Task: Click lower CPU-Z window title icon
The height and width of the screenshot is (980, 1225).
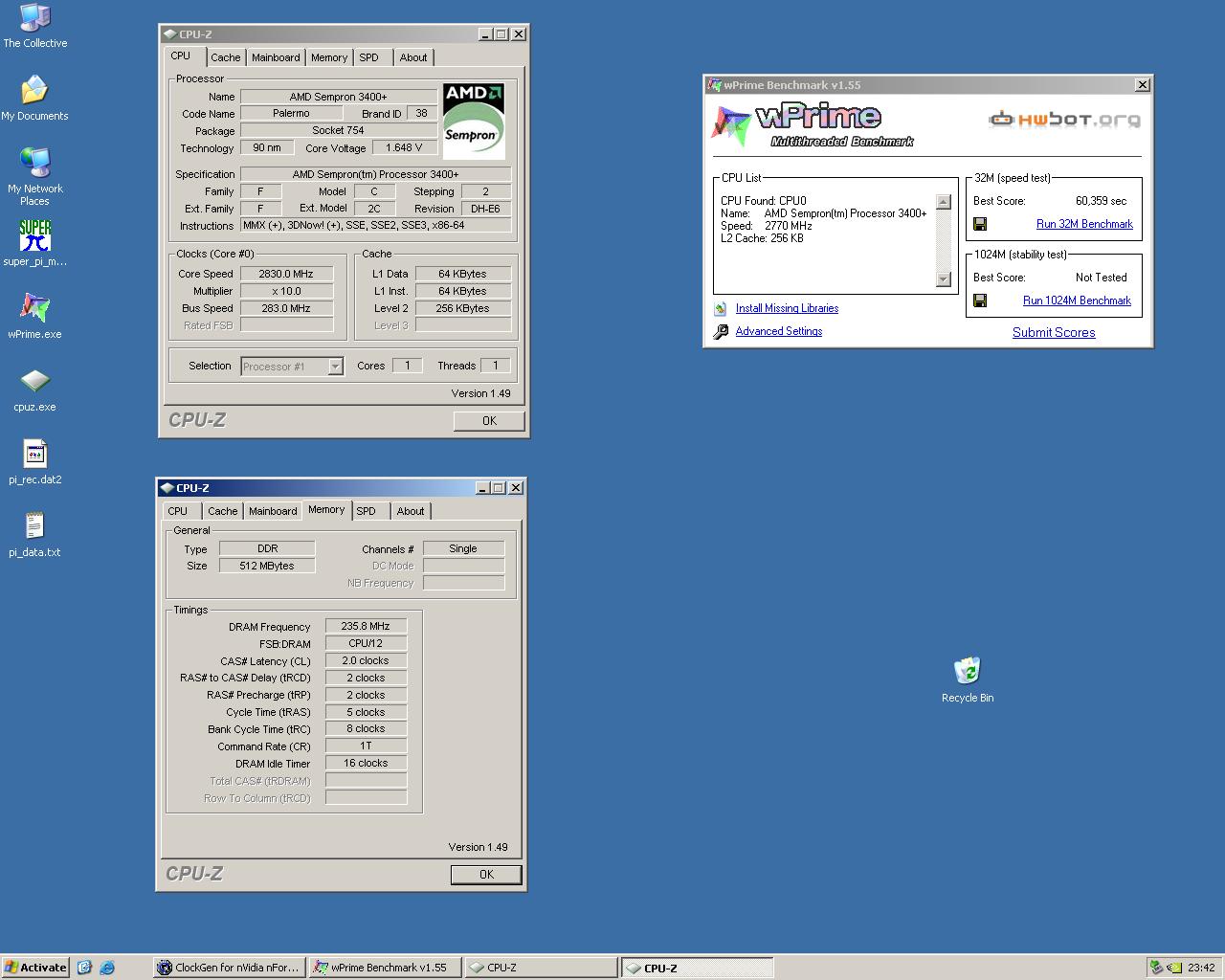Action: 167,488
